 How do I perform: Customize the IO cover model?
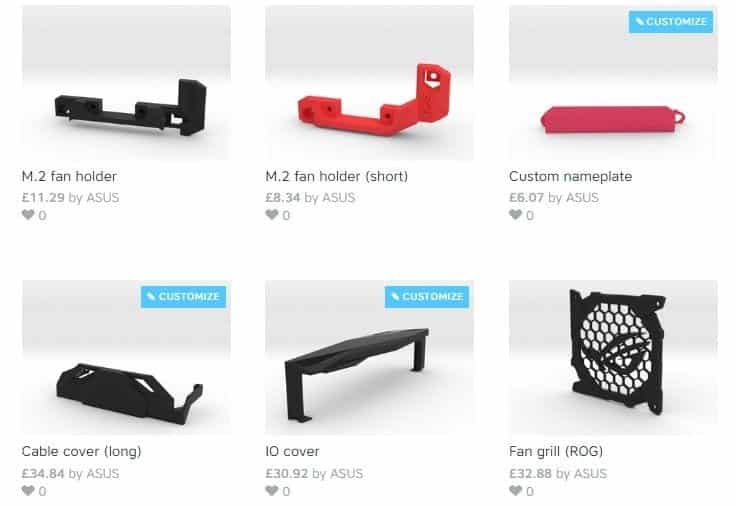[x=427, y=297]
